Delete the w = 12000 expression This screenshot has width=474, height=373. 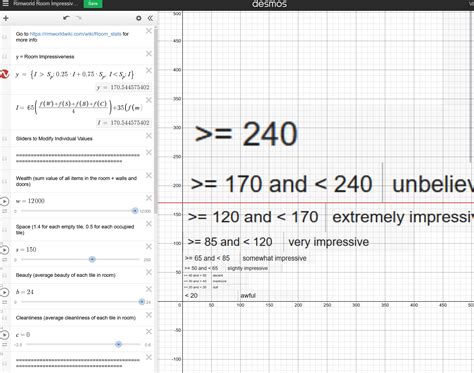[149, 198]
